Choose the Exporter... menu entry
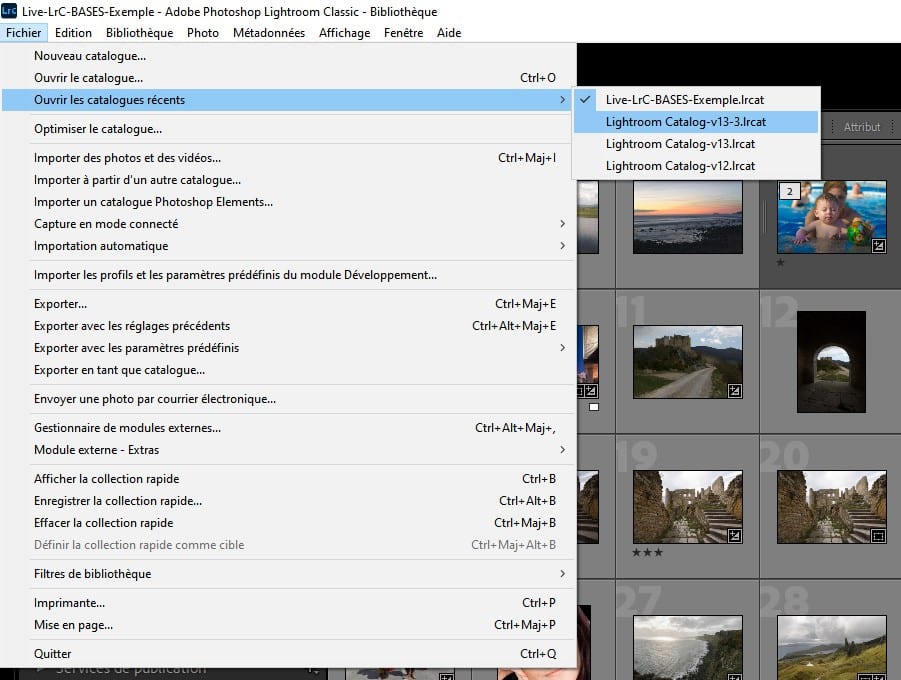This screenshot has height=680, width=901. 289,304
